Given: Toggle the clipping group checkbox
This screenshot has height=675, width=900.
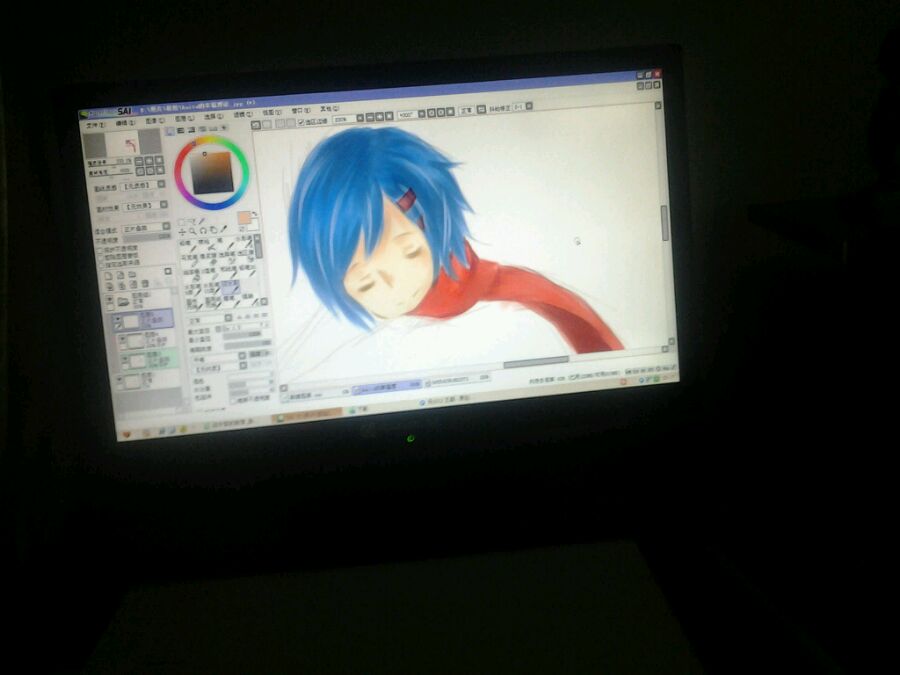Looking at the screenshot, I should (x=100, y=258).
